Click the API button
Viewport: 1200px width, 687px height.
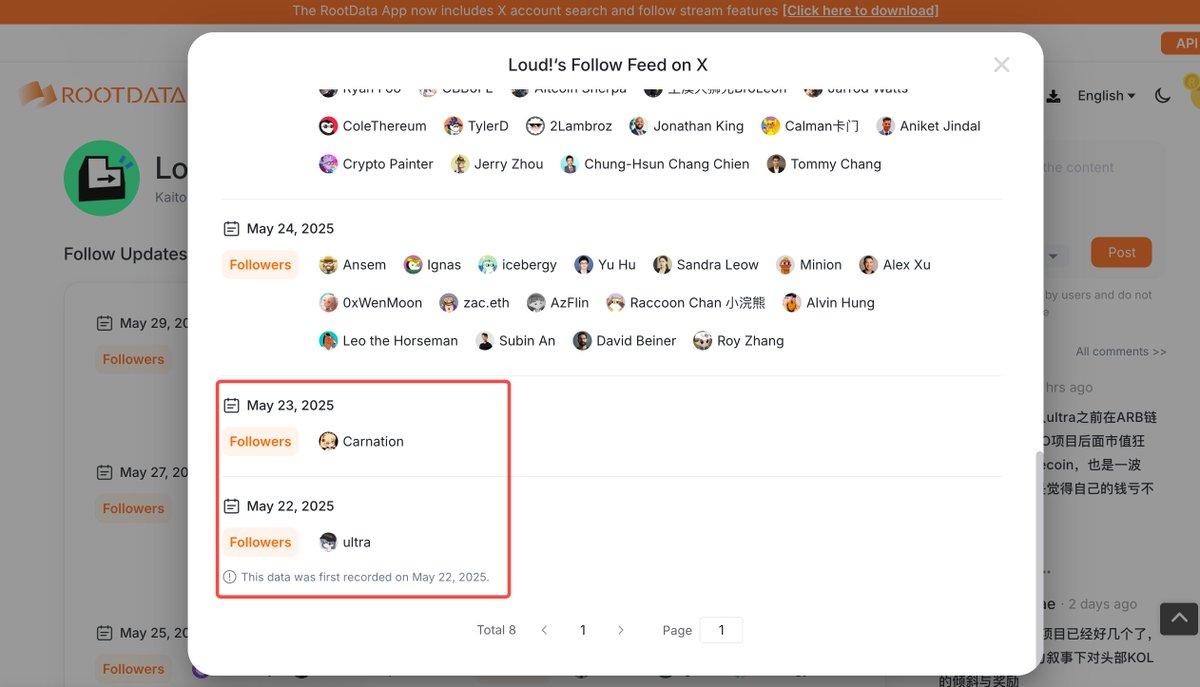pyautogui.click(x=1181, y=43)
